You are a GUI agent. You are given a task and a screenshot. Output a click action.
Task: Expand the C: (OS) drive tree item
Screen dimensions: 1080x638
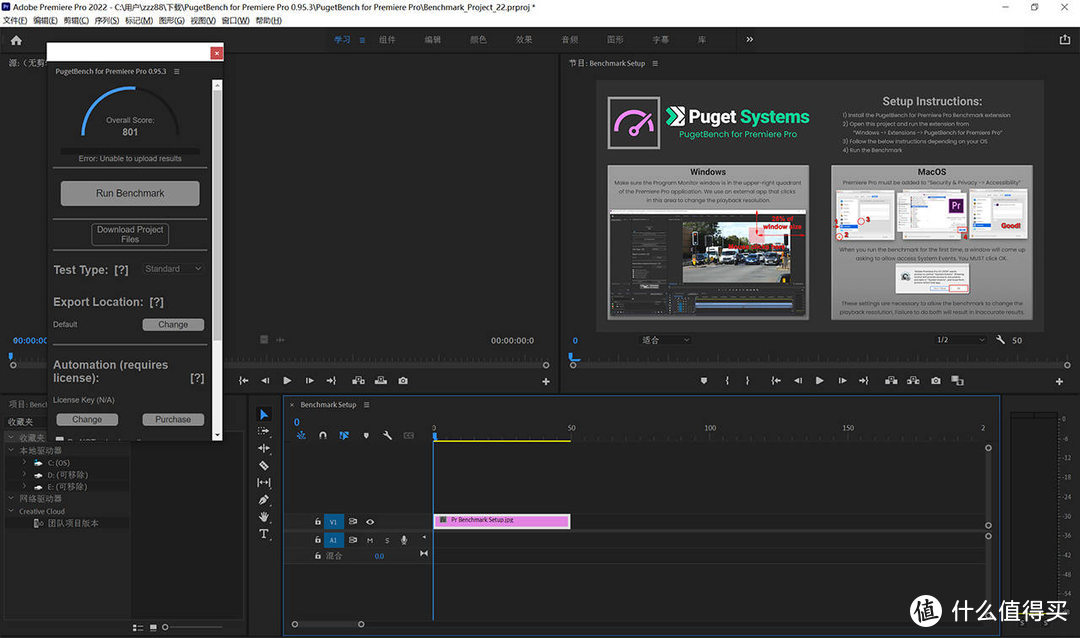pyautogui.click(x=25, y=463)
